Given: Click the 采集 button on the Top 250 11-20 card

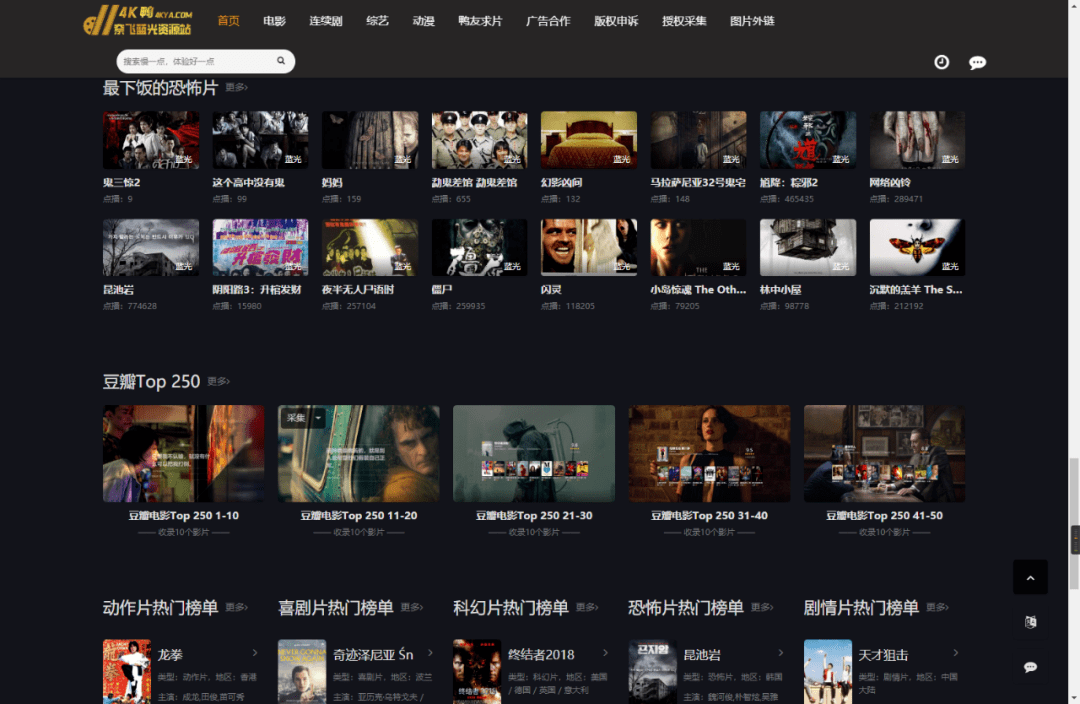Looking at the screenshot, I should click(296, 417).
